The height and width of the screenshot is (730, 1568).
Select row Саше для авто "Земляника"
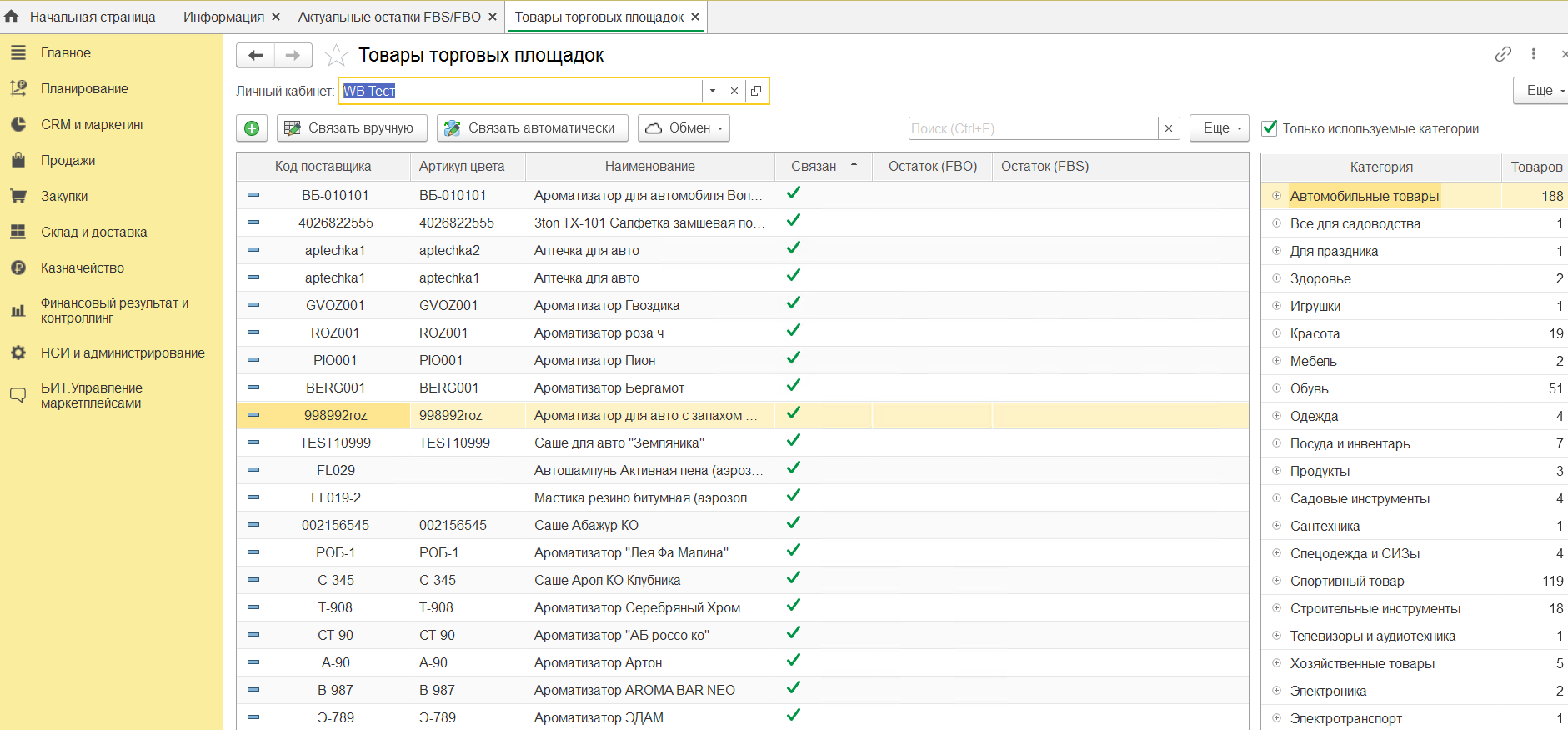[x=742, y=442]
